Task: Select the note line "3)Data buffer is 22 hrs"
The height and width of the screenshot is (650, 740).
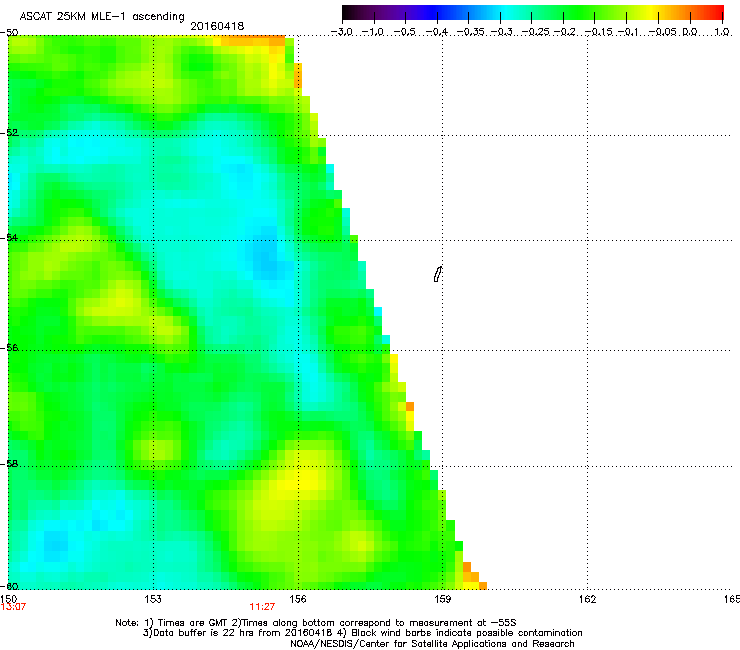Action: 362,633
